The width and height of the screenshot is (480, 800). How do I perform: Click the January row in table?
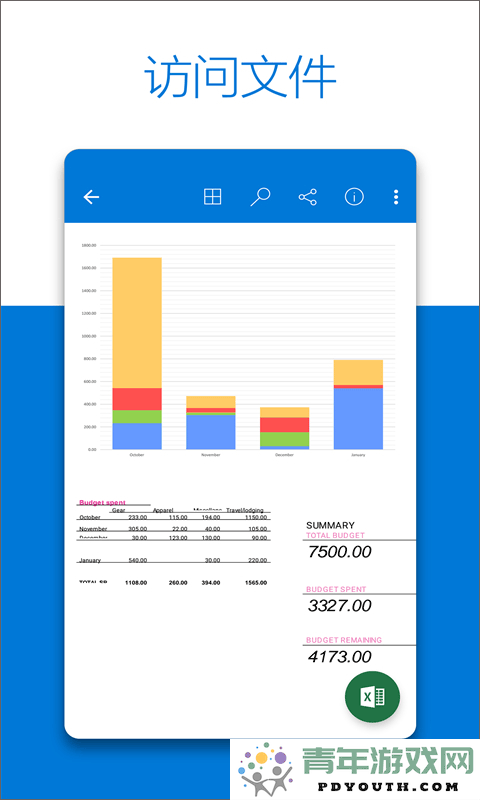(173, 560)
